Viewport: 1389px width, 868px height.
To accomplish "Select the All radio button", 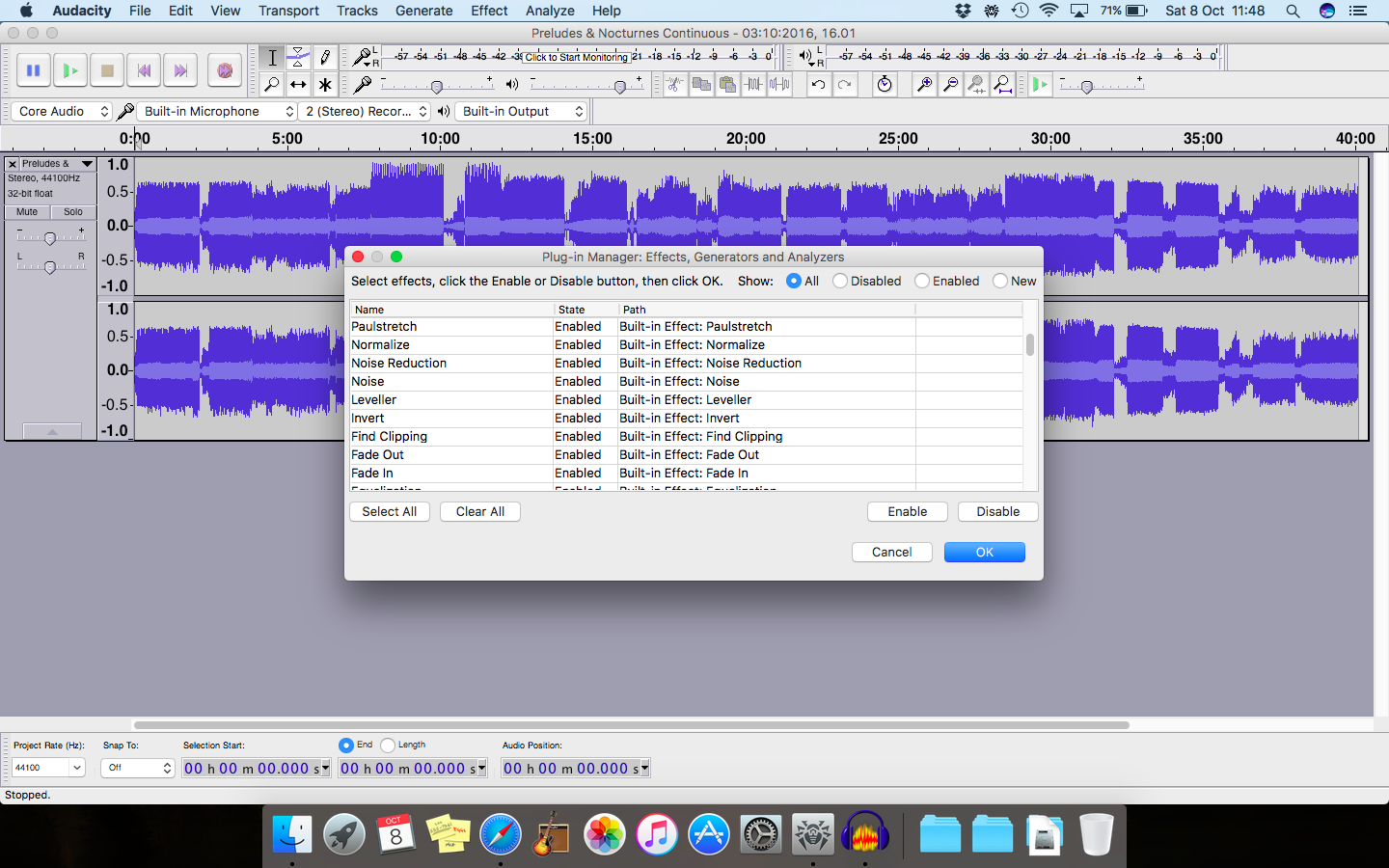I will click(x=794, y=281).
